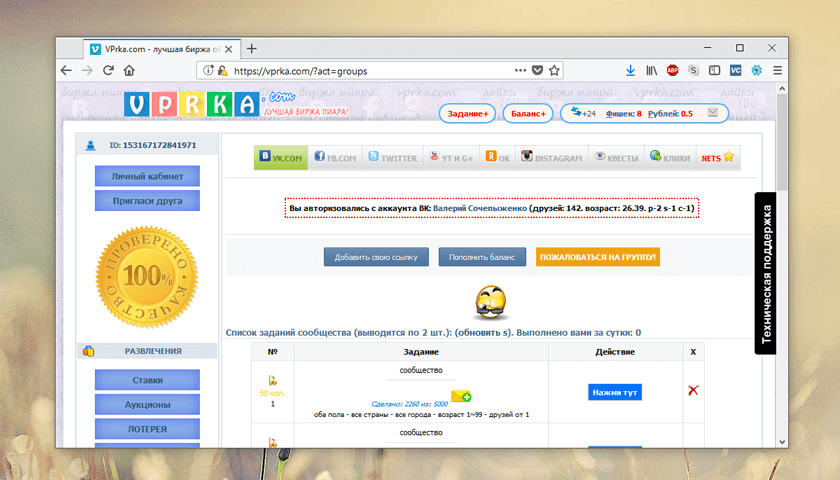Open the VC extension icon
The width and height of the screenshot is (840, 480).
(x=736, y=70)
